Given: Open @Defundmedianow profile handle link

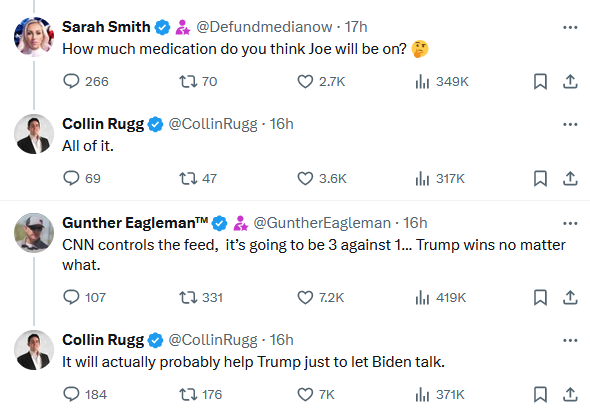Looking at the screenshot, I should click(264, 27).
